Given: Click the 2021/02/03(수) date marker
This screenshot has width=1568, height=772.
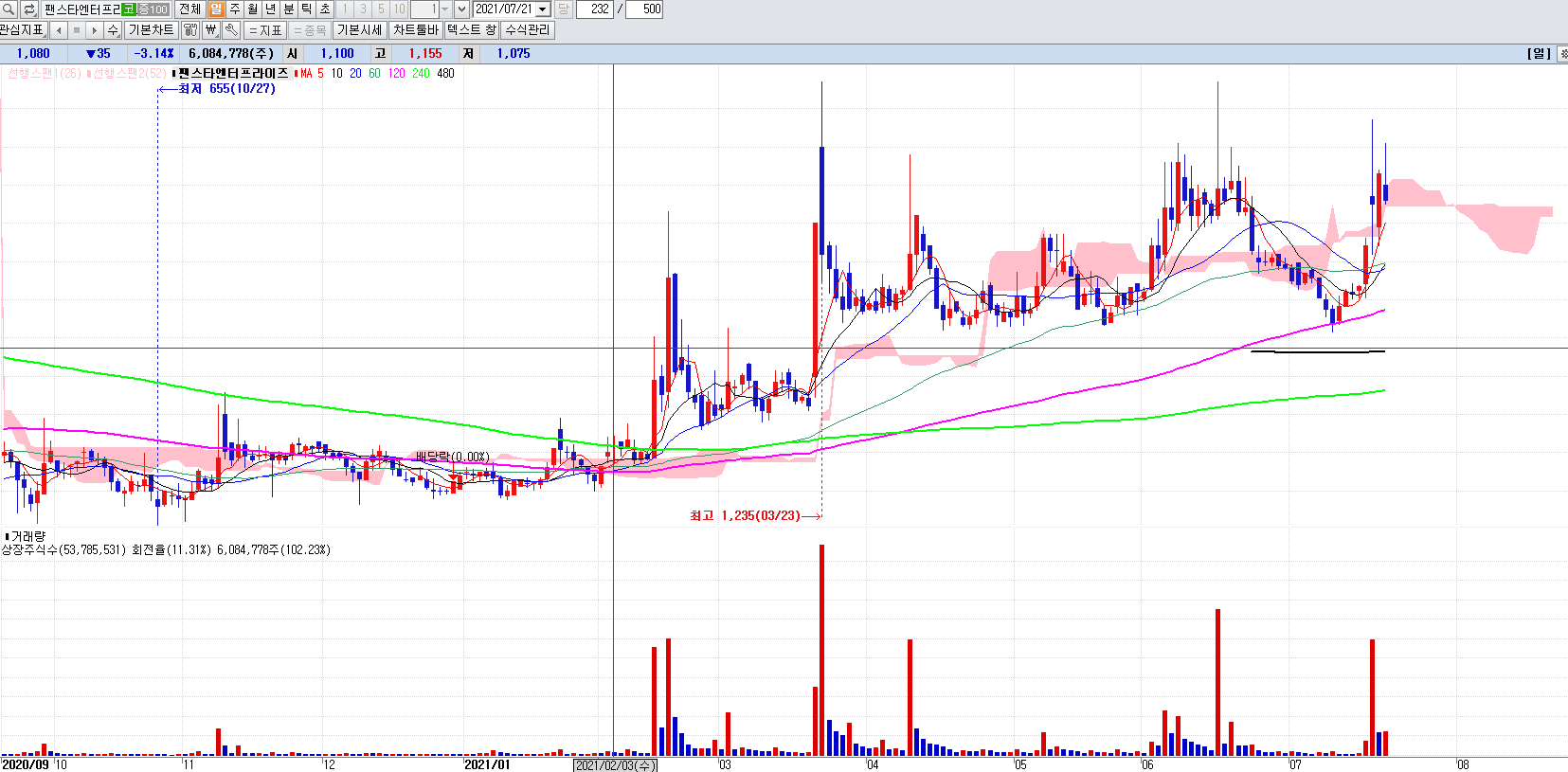Looking at the screenshot, I should [x=616, y=765].
